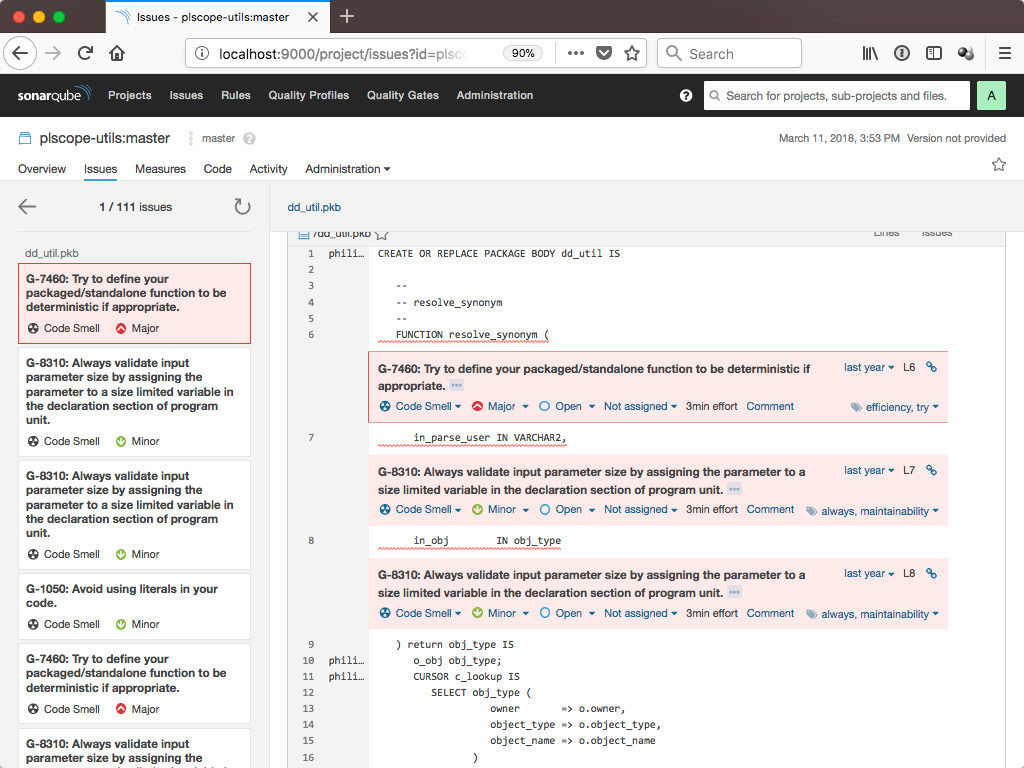Open Code Smell type dropdown for L8 issue
The height and width of the screenshot is (768, 1024).
pos(421,614)
